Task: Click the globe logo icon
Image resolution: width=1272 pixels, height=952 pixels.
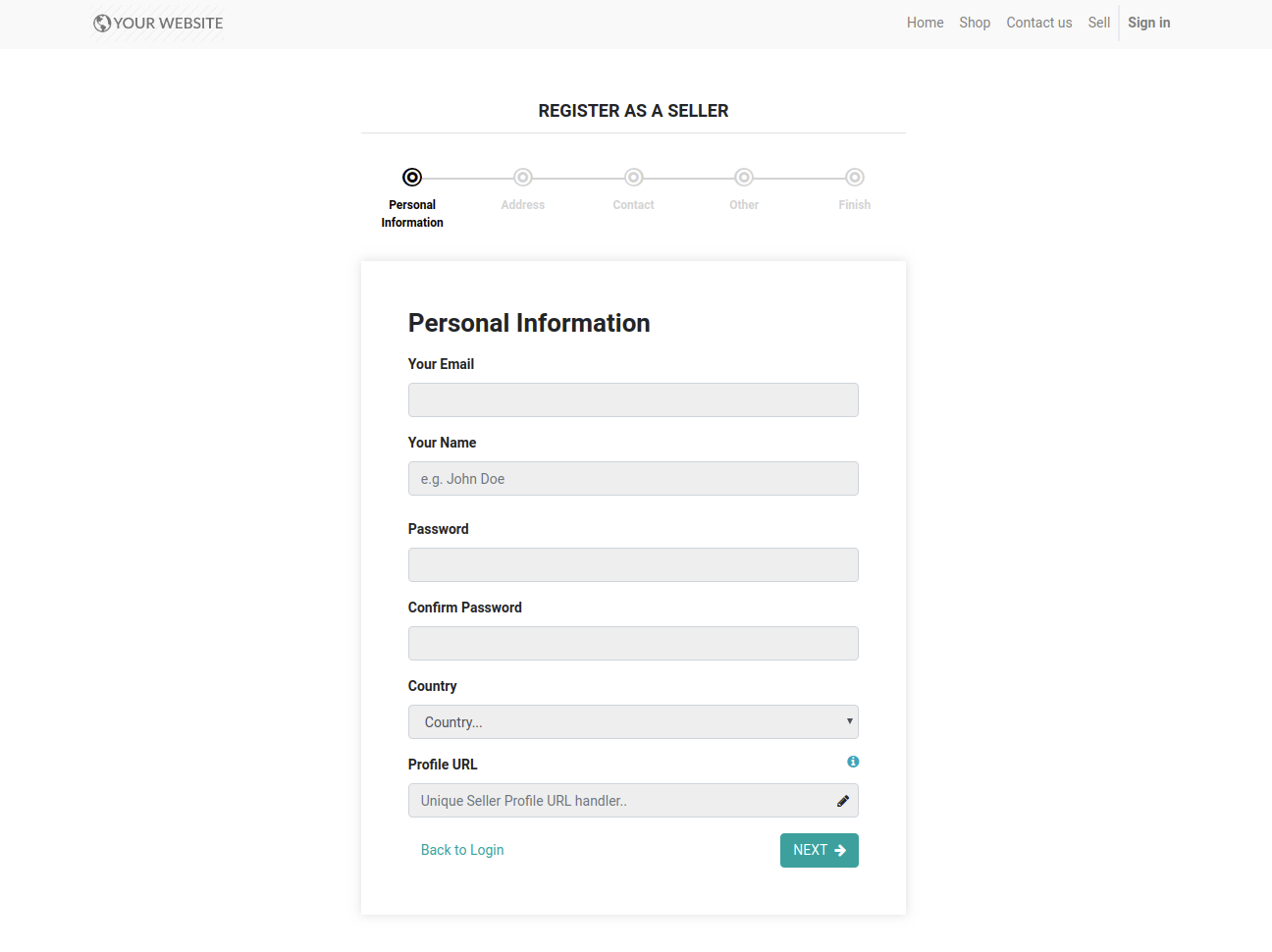Action: 102,24
